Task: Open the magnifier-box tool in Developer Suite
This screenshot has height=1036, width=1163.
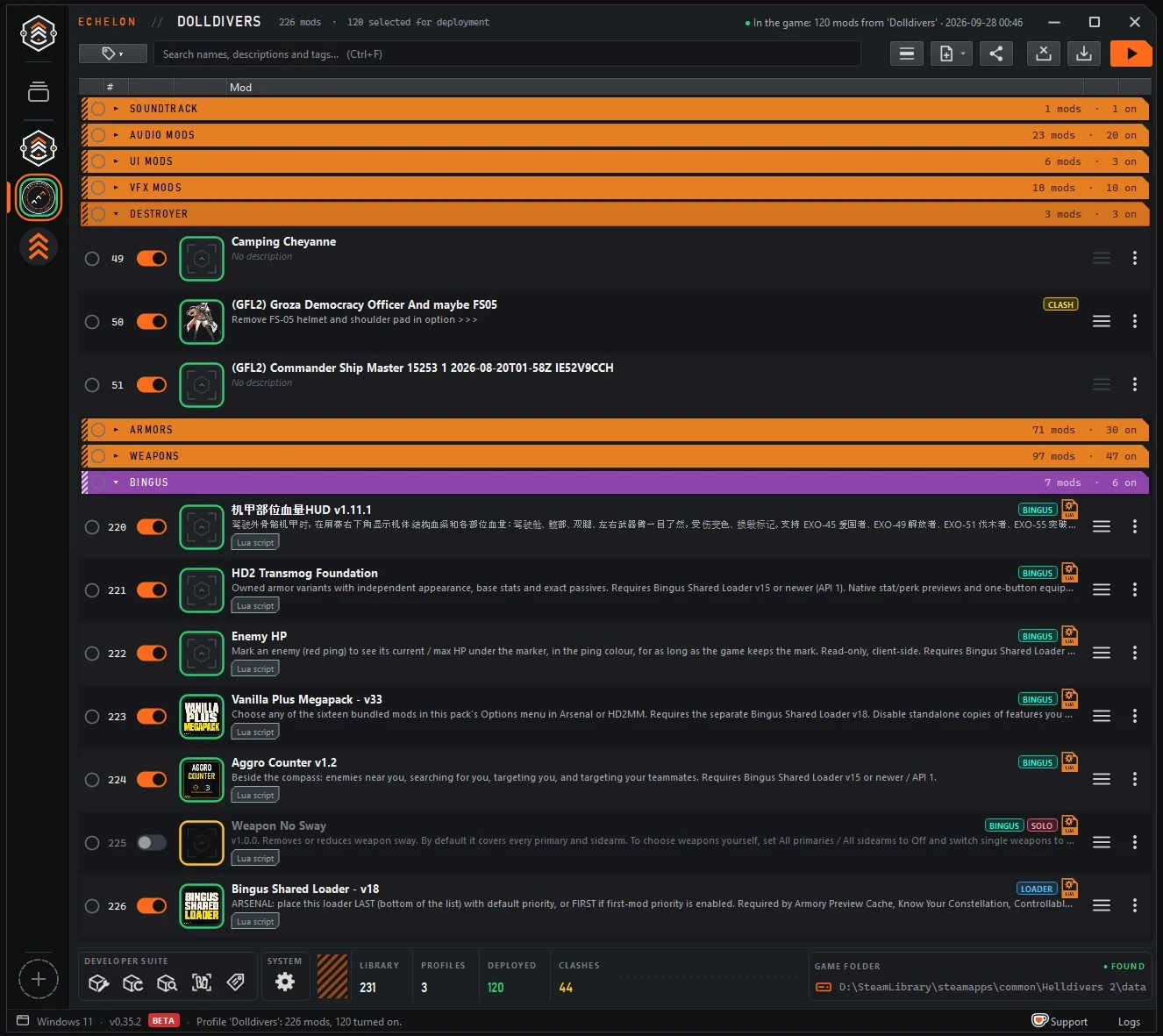Action: coord(167,983)
